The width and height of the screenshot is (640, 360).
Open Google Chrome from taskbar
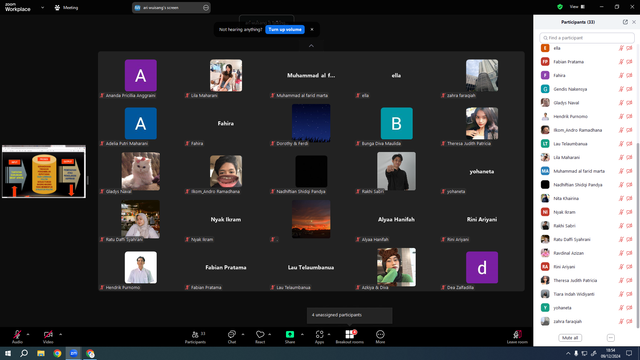pos(57,353)
